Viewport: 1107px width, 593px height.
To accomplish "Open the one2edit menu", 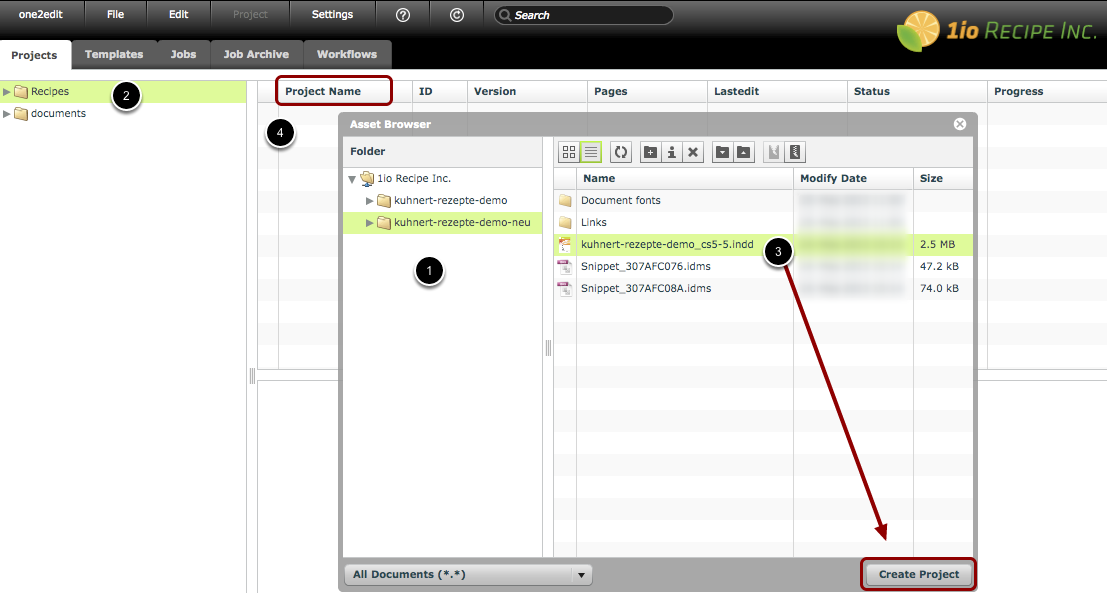I will pyautogui.click(x=41, y=15).
